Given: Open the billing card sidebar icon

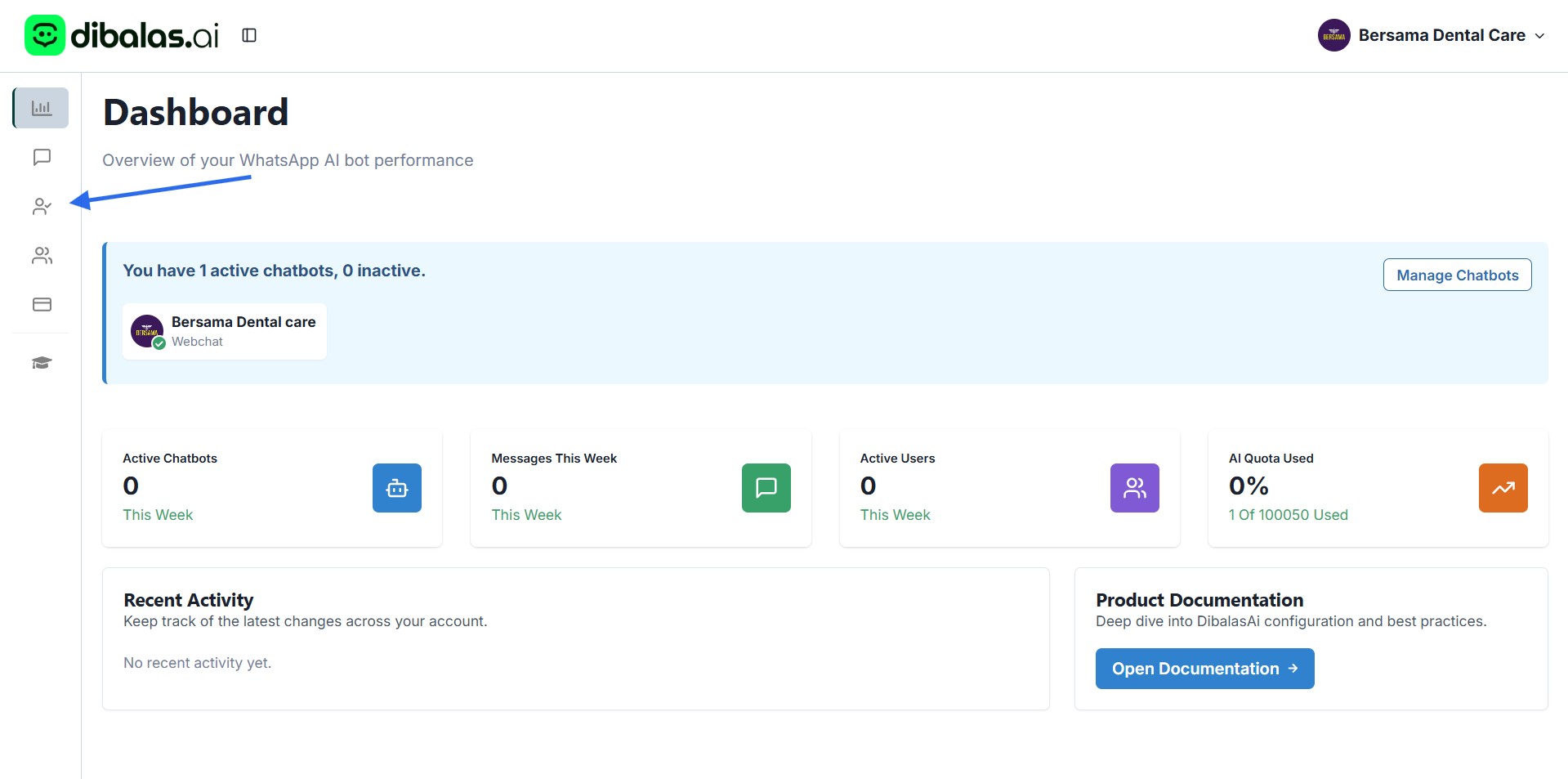Looking at the screenshot, I should click(42, 305).
